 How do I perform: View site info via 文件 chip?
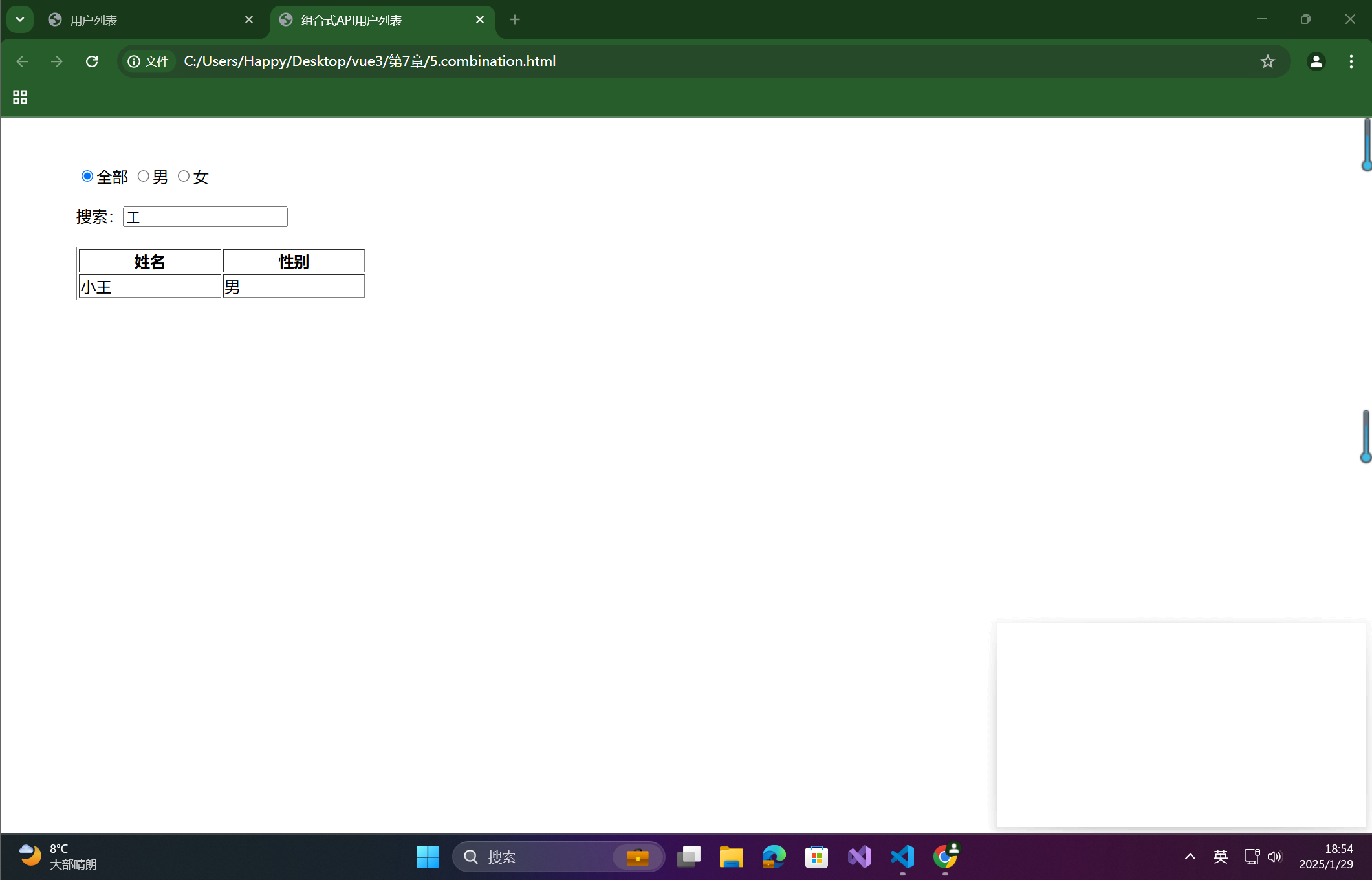(x=148, y=61)
